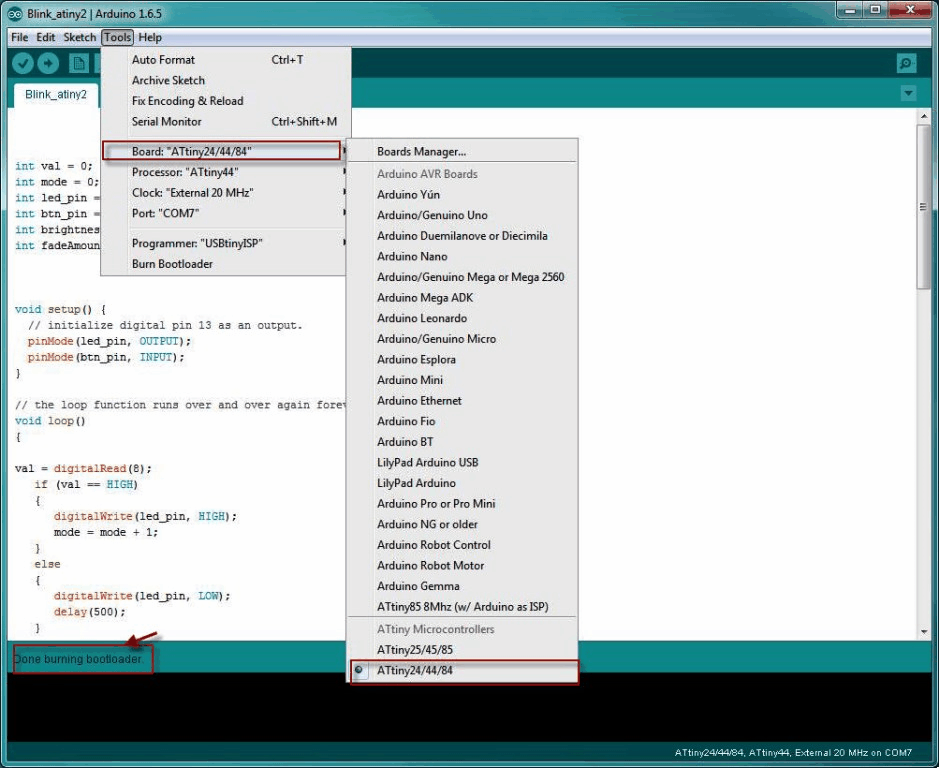Select Arduino Nano board

[x=462, y=256]
